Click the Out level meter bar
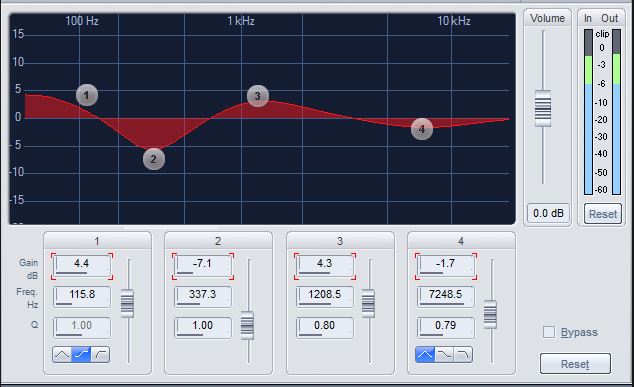 [x=616, y=112]
